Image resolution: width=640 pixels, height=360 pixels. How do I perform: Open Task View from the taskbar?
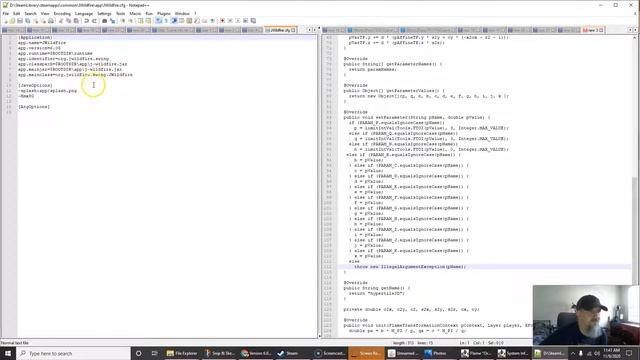tap(154, 353)
